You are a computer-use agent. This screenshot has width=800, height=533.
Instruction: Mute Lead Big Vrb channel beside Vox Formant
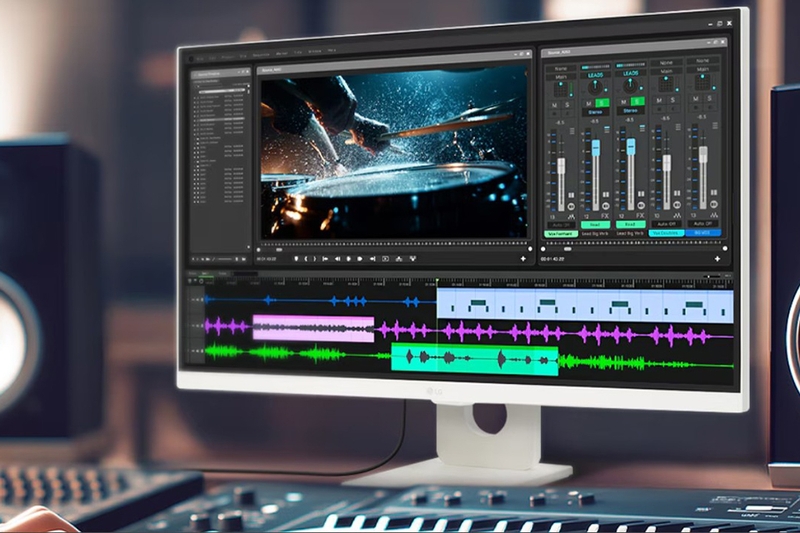589,104
